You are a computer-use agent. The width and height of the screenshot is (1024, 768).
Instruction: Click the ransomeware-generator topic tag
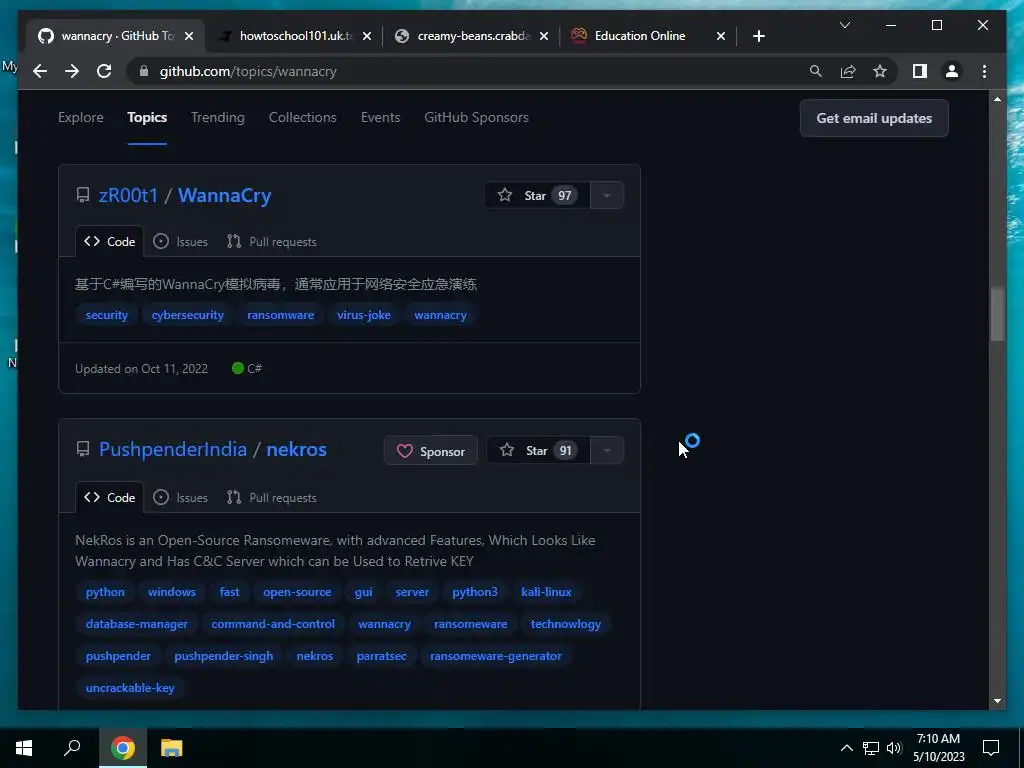495,656
